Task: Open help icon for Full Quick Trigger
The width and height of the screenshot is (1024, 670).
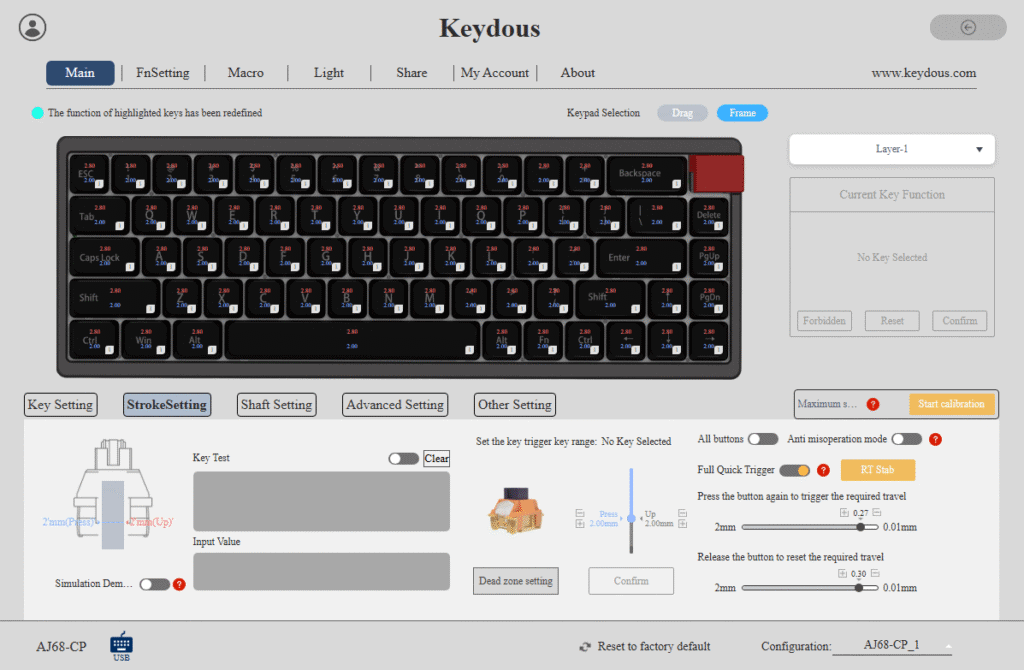Action: coord(824,470)
